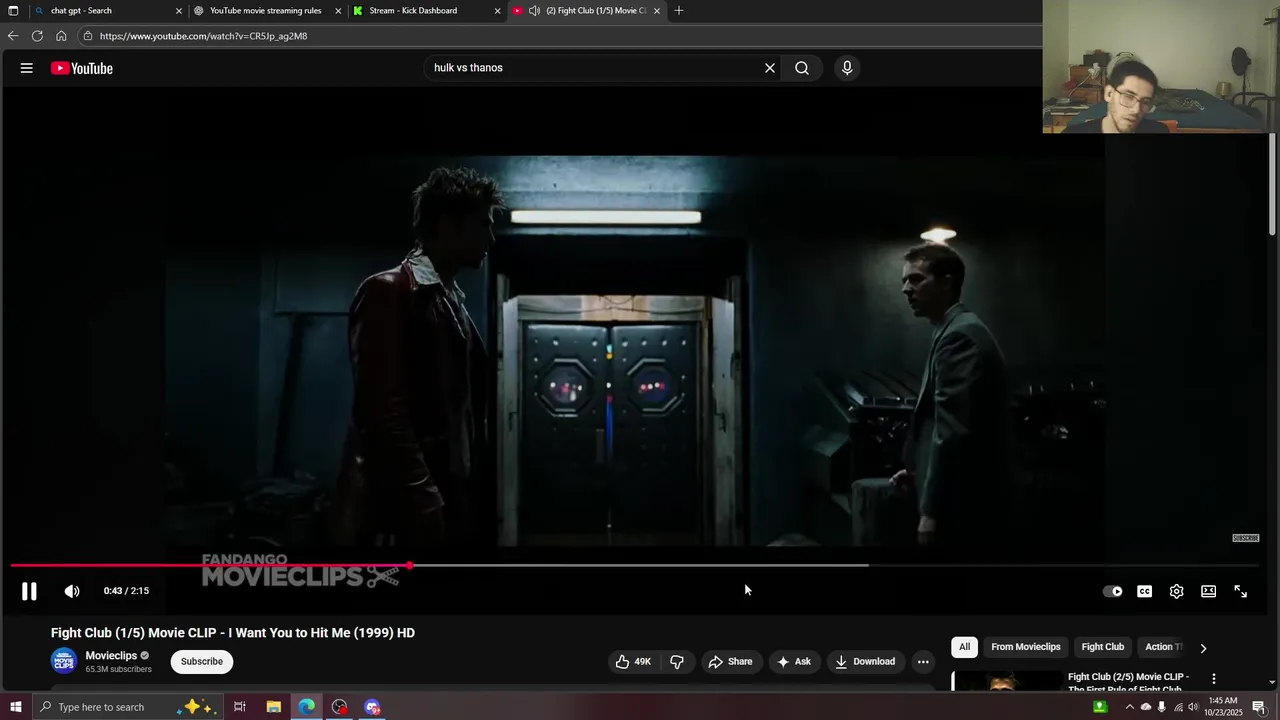The width and height of the screenshot is (1280, 720).
Task: Mute the video volume
Action: point(72,591)
